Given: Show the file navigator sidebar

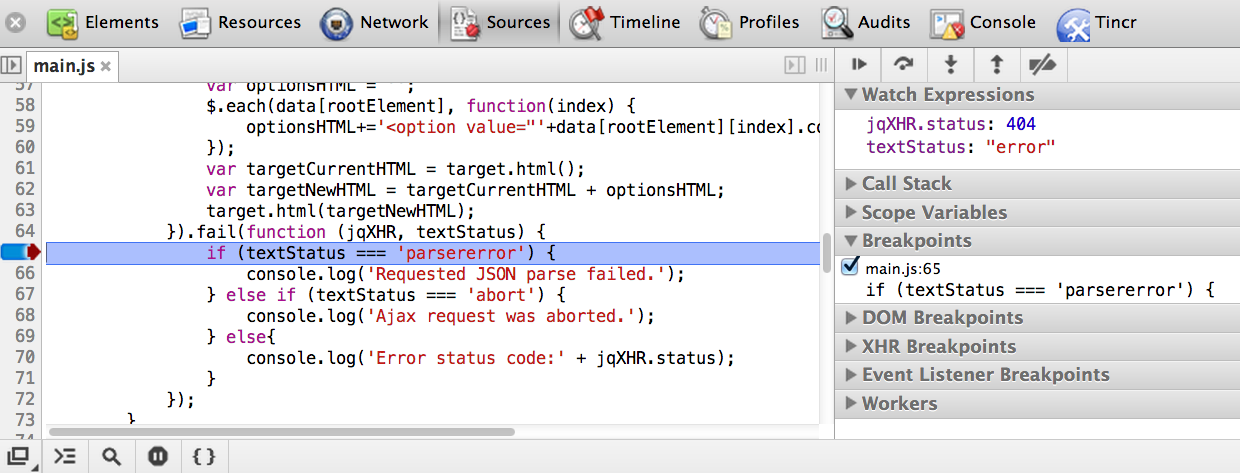Looking at the screenshot, I should click(x=11, y=65).
